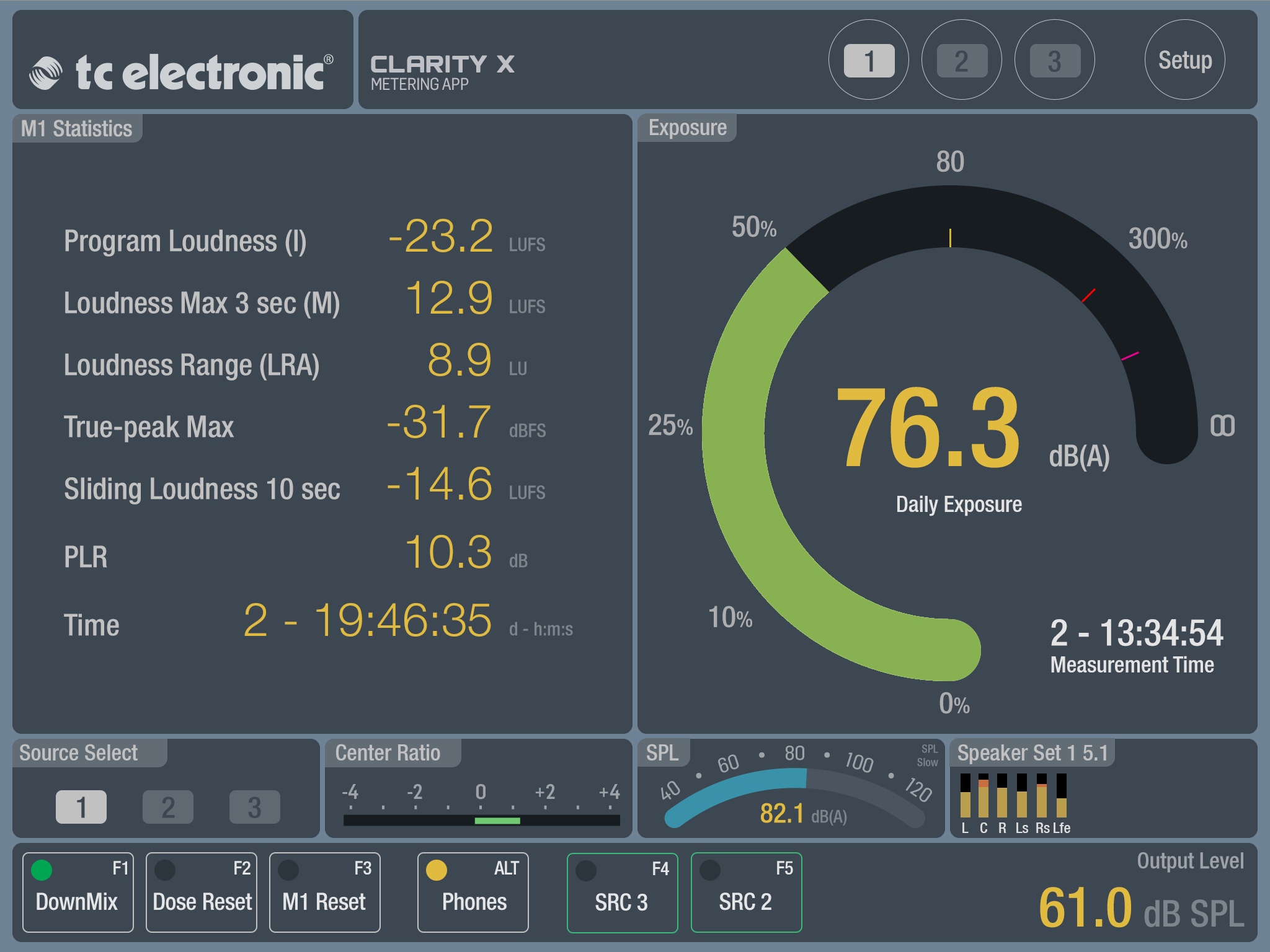Click the Output Level 61.0 dB SPL
1270x952 pixels.
pyautogui.click(x=1141, y=908)
